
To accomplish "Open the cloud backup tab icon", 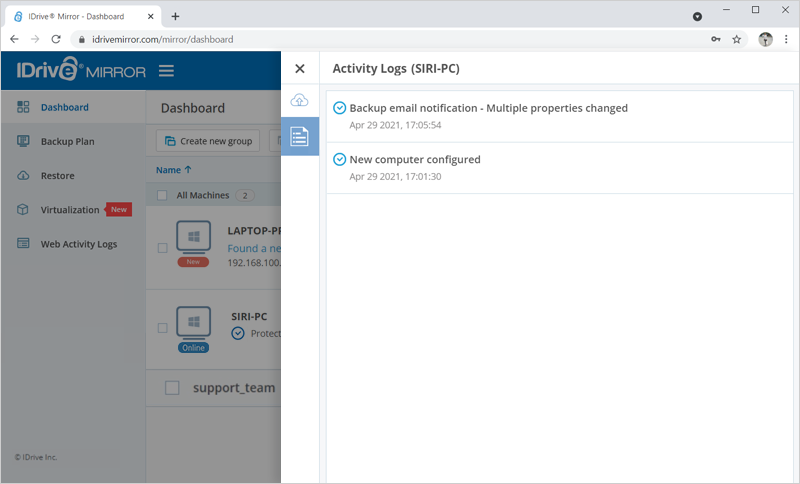I will (x=299, y=100).
